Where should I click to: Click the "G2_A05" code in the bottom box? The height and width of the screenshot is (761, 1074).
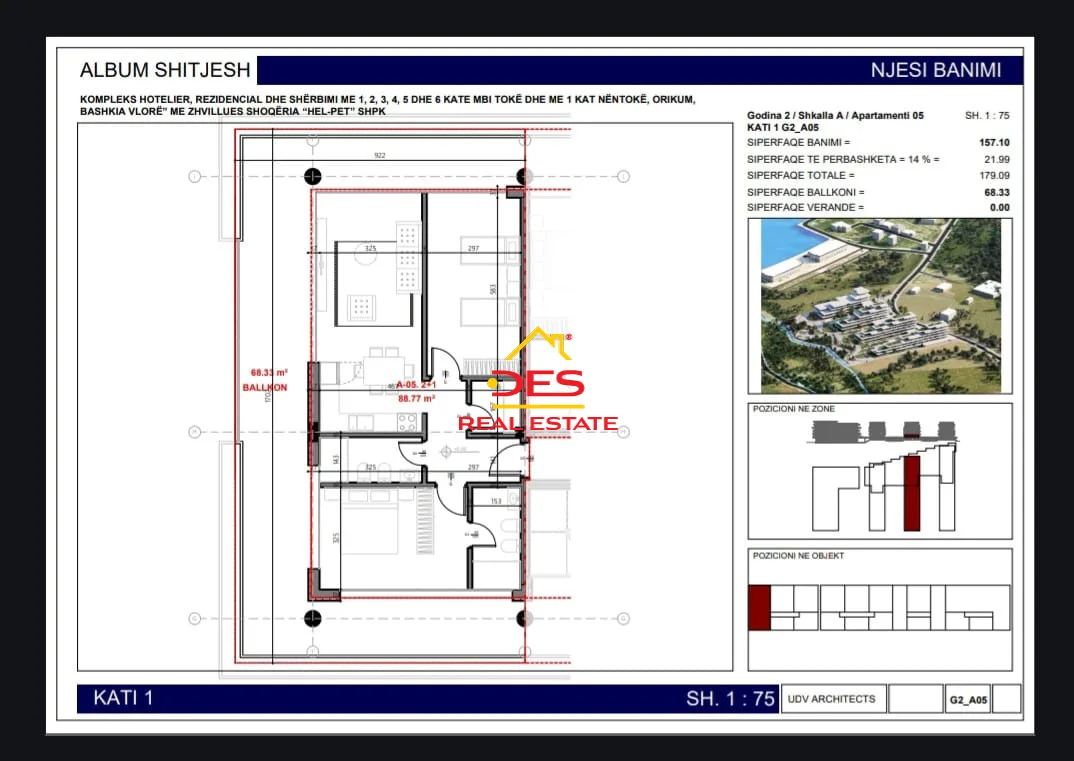coord(968,699)
